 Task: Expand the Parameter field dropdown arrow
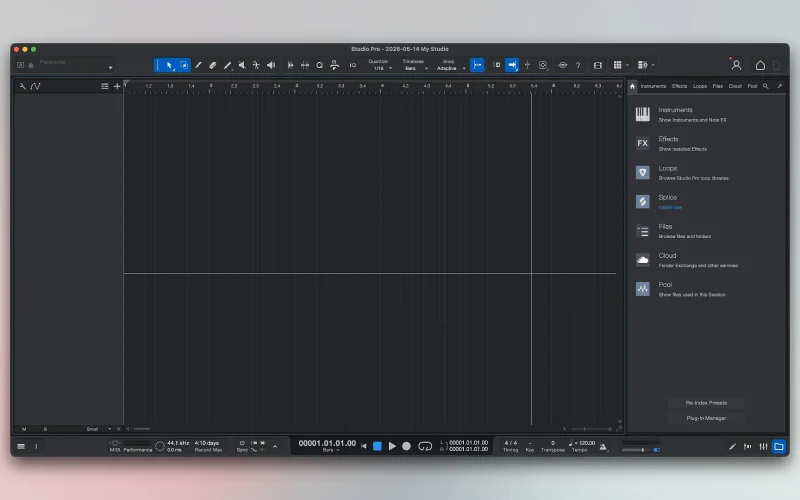click(x=110, y=68)
